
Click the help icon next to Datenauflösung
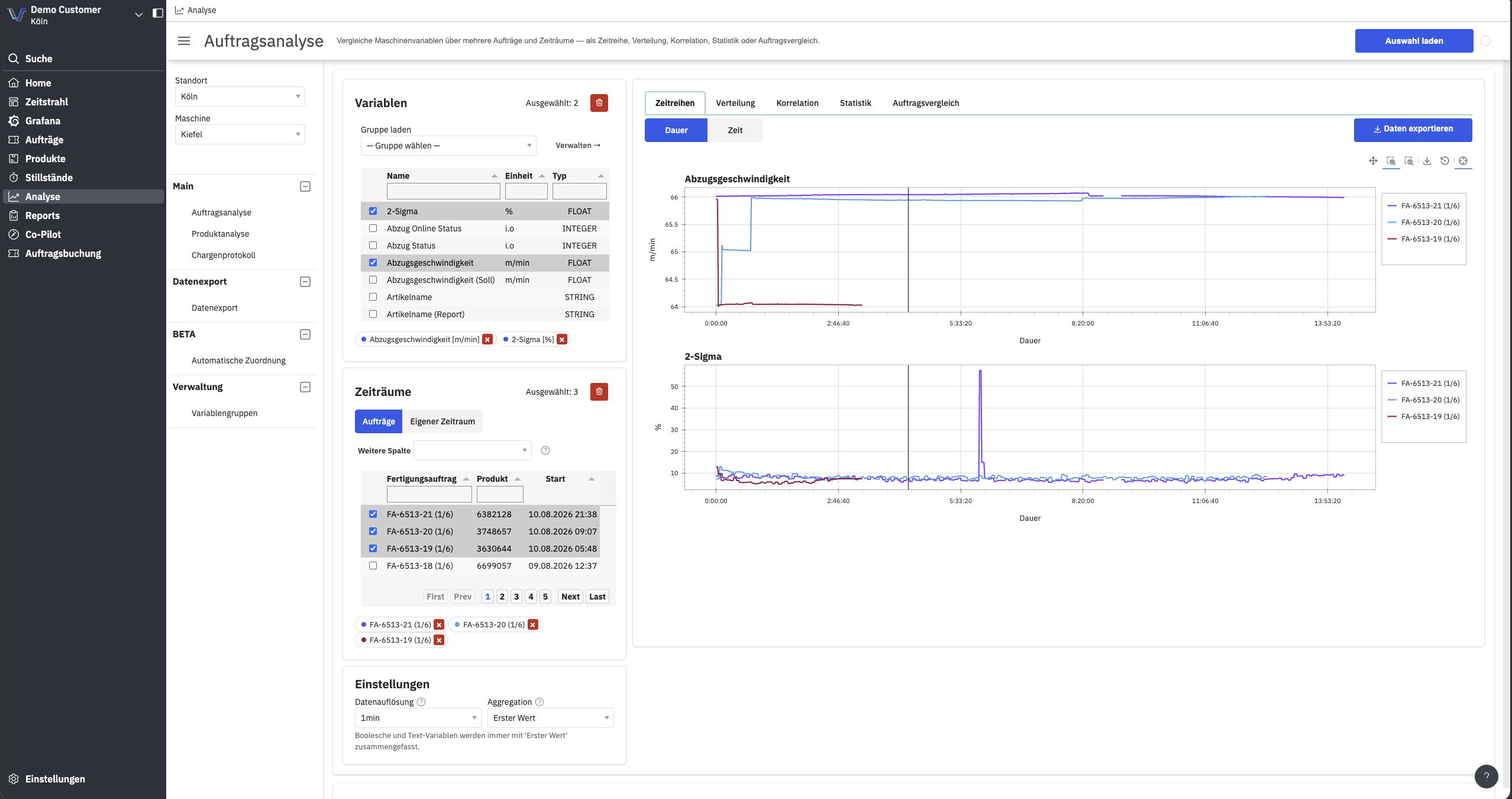point(421,703)
